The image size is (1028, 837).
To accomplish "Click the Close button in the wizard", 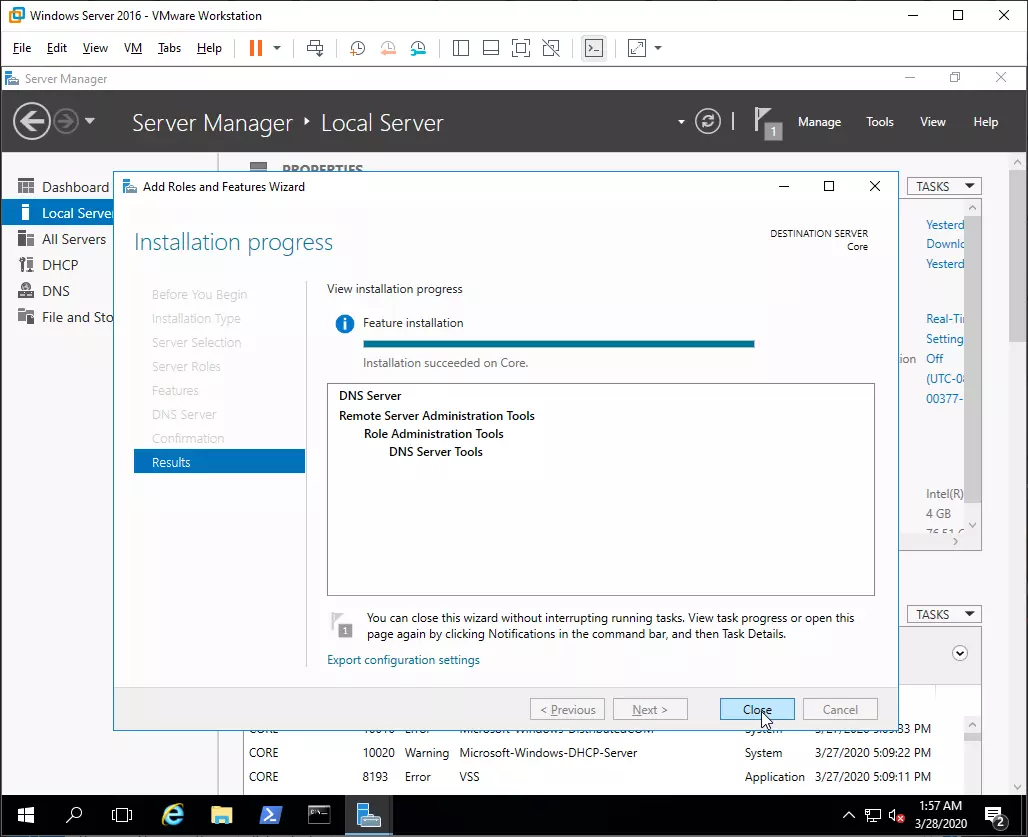I will pos(757,709).
